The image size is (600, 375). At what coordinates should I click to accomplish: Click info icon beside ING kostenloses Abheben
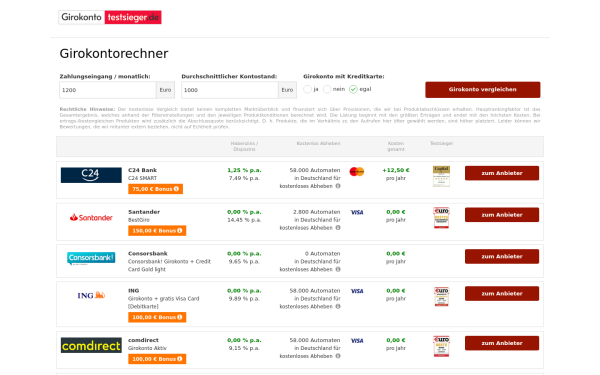point(338,307)
